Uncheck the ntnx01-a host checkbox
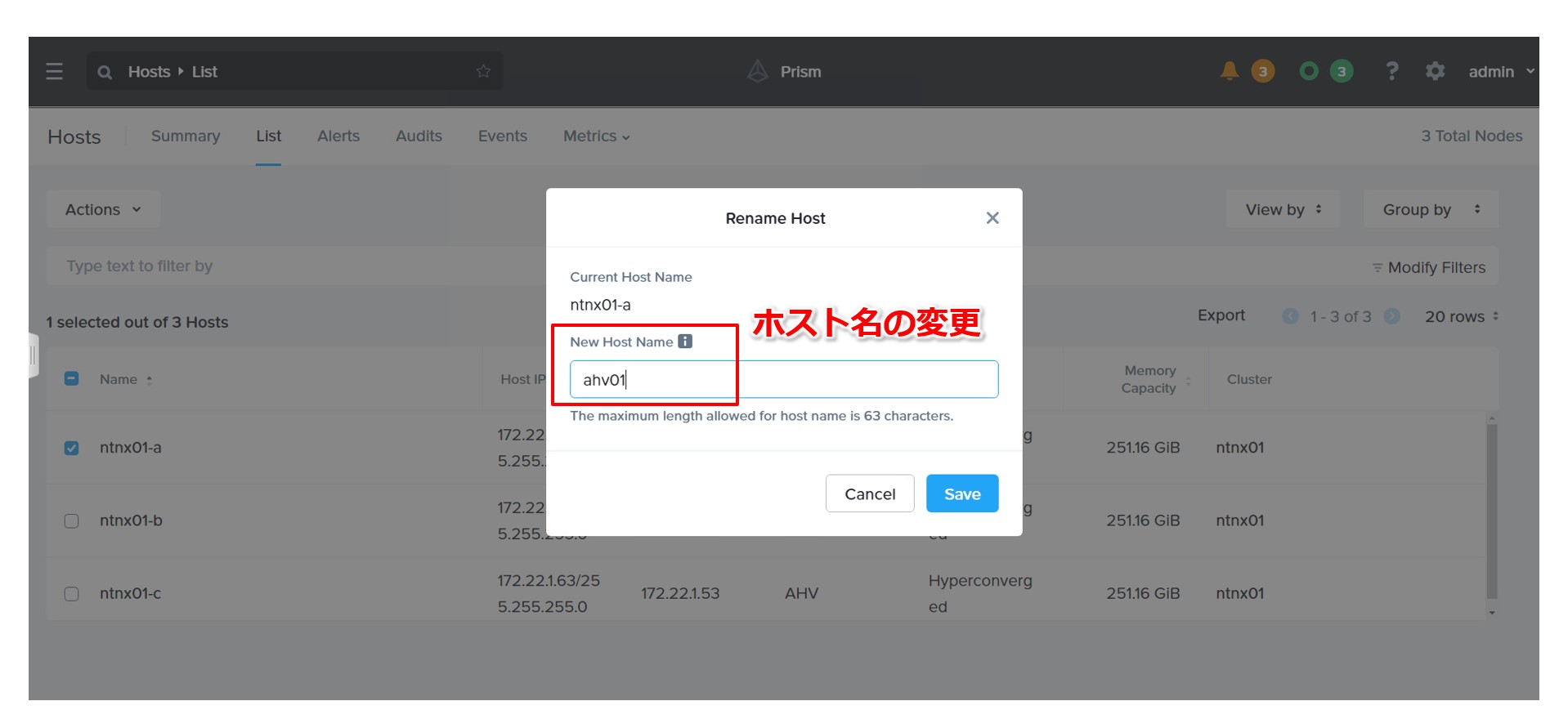1568x728 pixels. pyautogui.click(x=72, y=448)
